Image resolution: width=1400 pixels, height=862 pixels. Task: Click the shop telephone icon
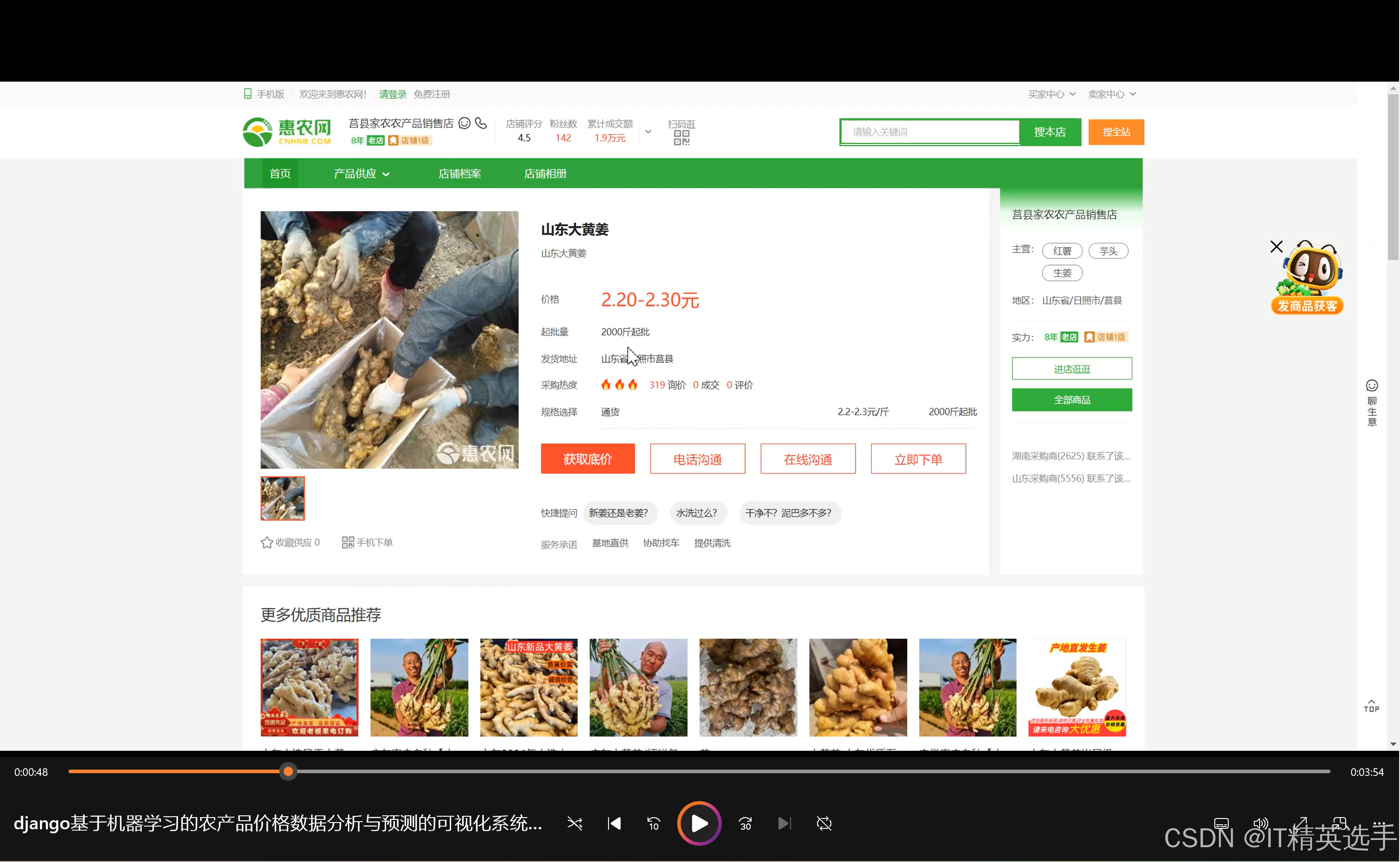481,123
